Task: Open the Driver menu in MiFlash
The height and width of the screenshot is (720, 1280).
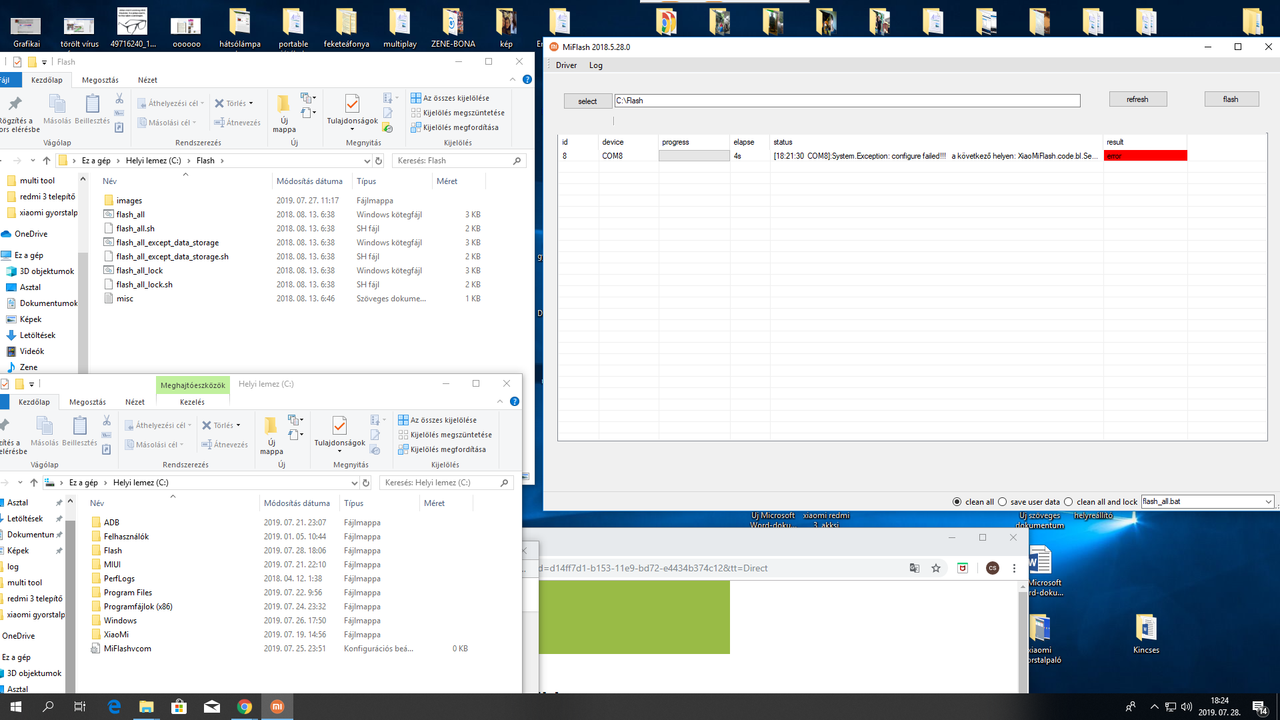Action: pyautogui.click(x=566, y=65)
